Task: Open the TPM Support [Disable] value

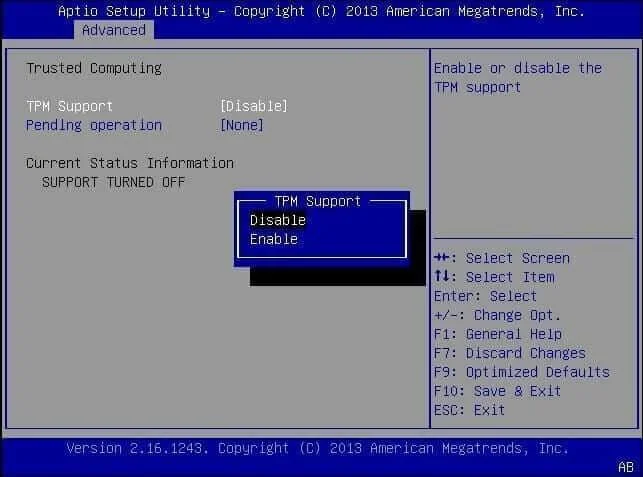Action: pyautogui.click(x=254, y=106)
